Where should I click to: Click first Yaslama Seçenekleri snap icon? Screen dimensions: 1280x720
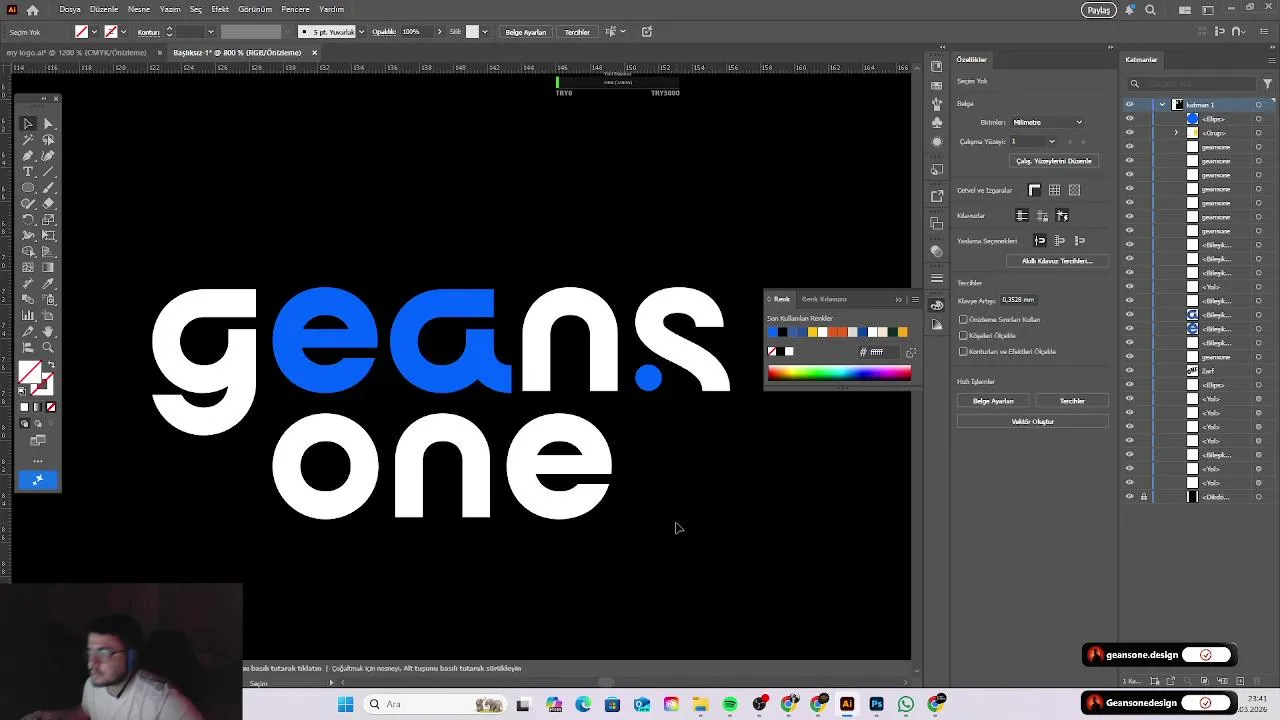tap(1040, 241)
